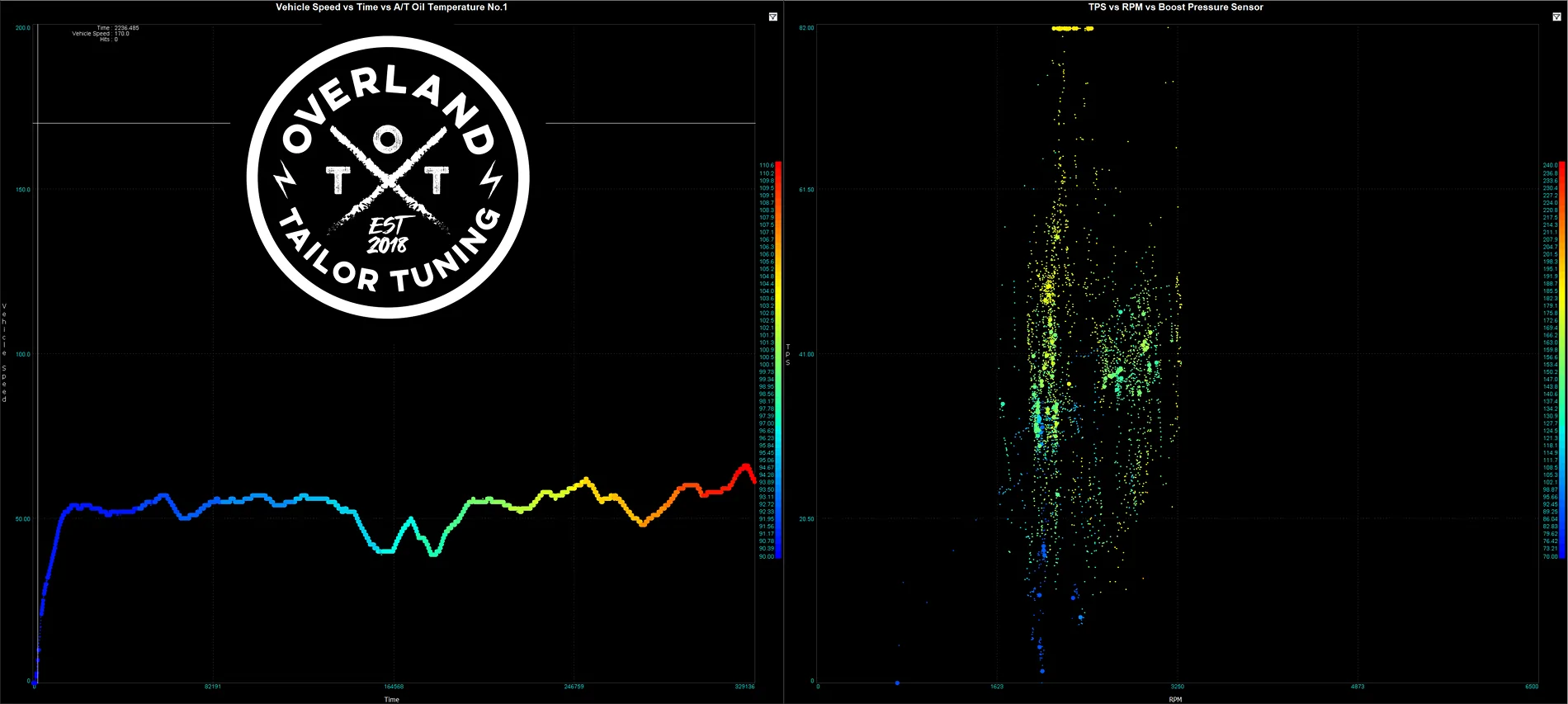This screenshot has width=1568, height=704.
Task: Click the 110.6 top value of oil temperature legend
Action: [x=767, y=165]
